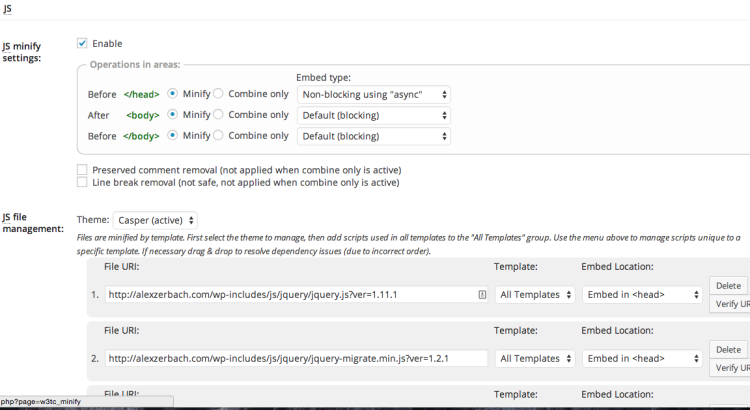Select Minify for Before </body>
Image resolution: width=750 pixels, height=410 pixels.
[172, 135]
